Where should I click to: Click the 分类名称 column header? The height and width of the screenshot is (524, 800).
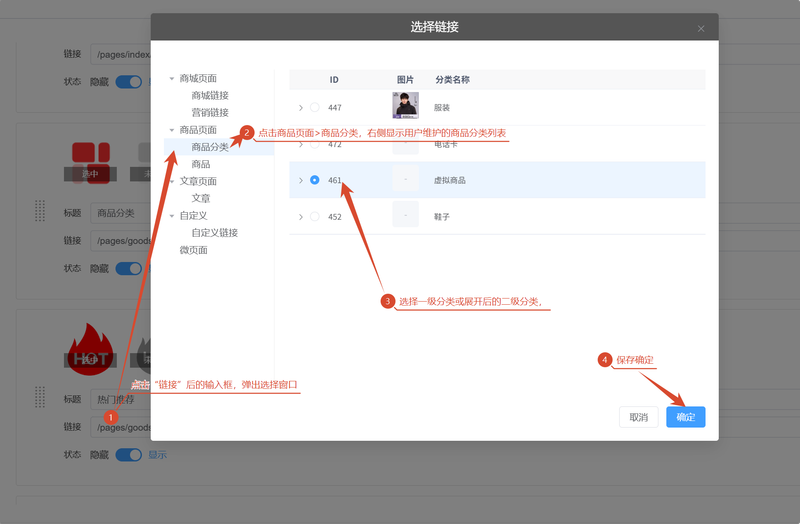click(452, 80)
